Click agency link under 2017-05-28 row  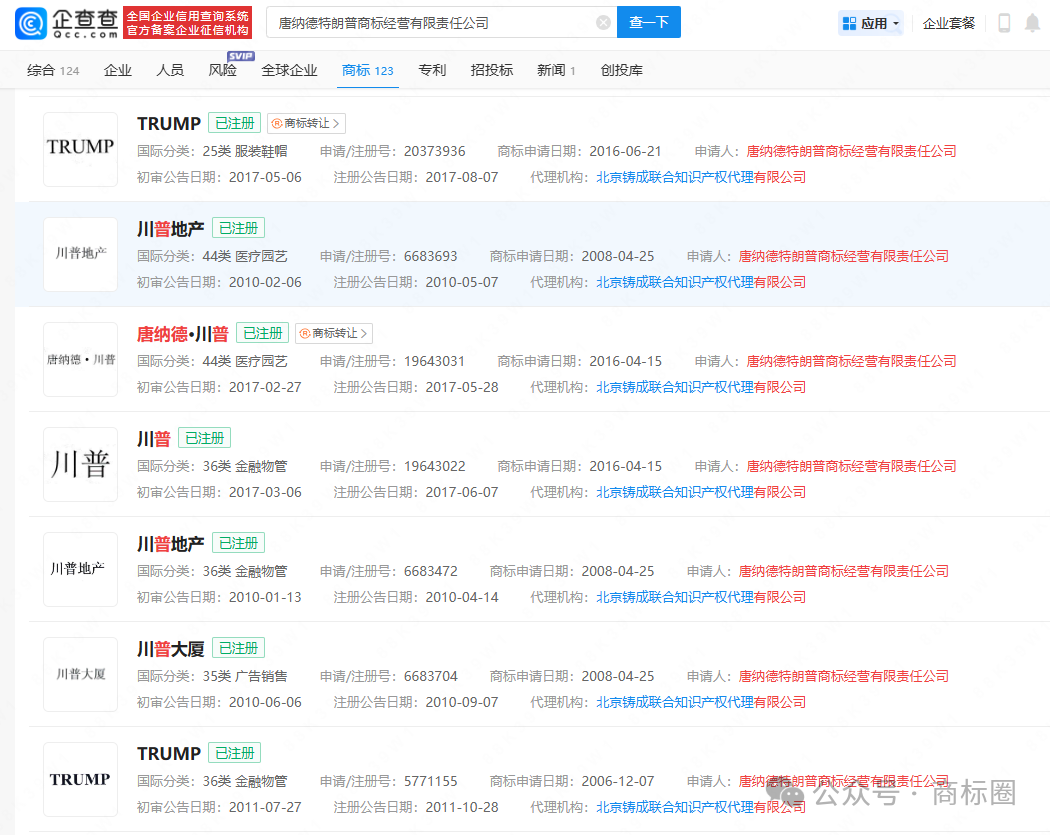(x=701, y=388)
